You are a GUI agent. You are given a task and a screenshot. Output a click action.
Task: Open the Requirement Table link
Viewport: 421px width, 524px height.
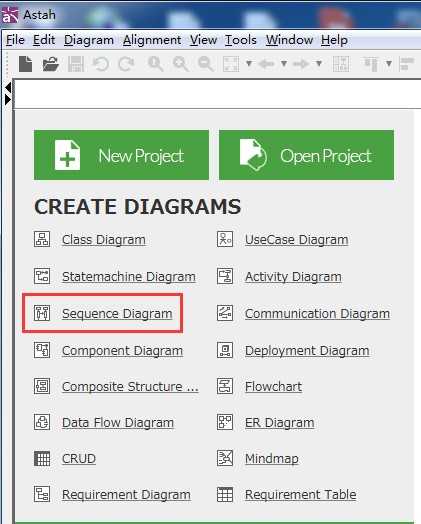(x=301, y=495)
